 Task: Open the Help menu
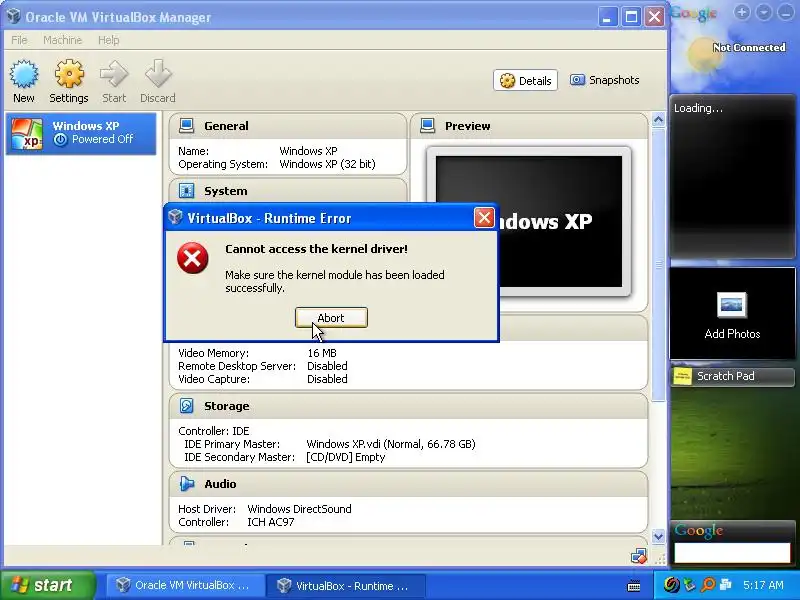point(108,40)
